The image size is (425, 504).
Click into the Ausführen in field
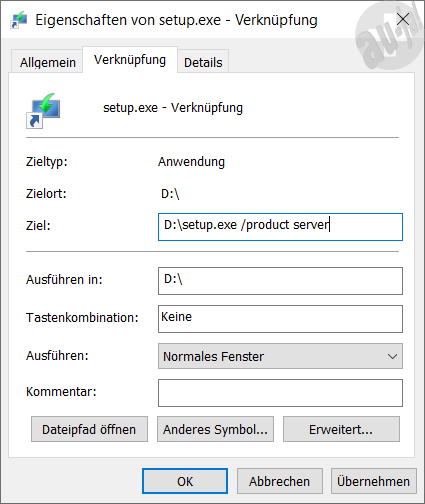tap(280, 281)
